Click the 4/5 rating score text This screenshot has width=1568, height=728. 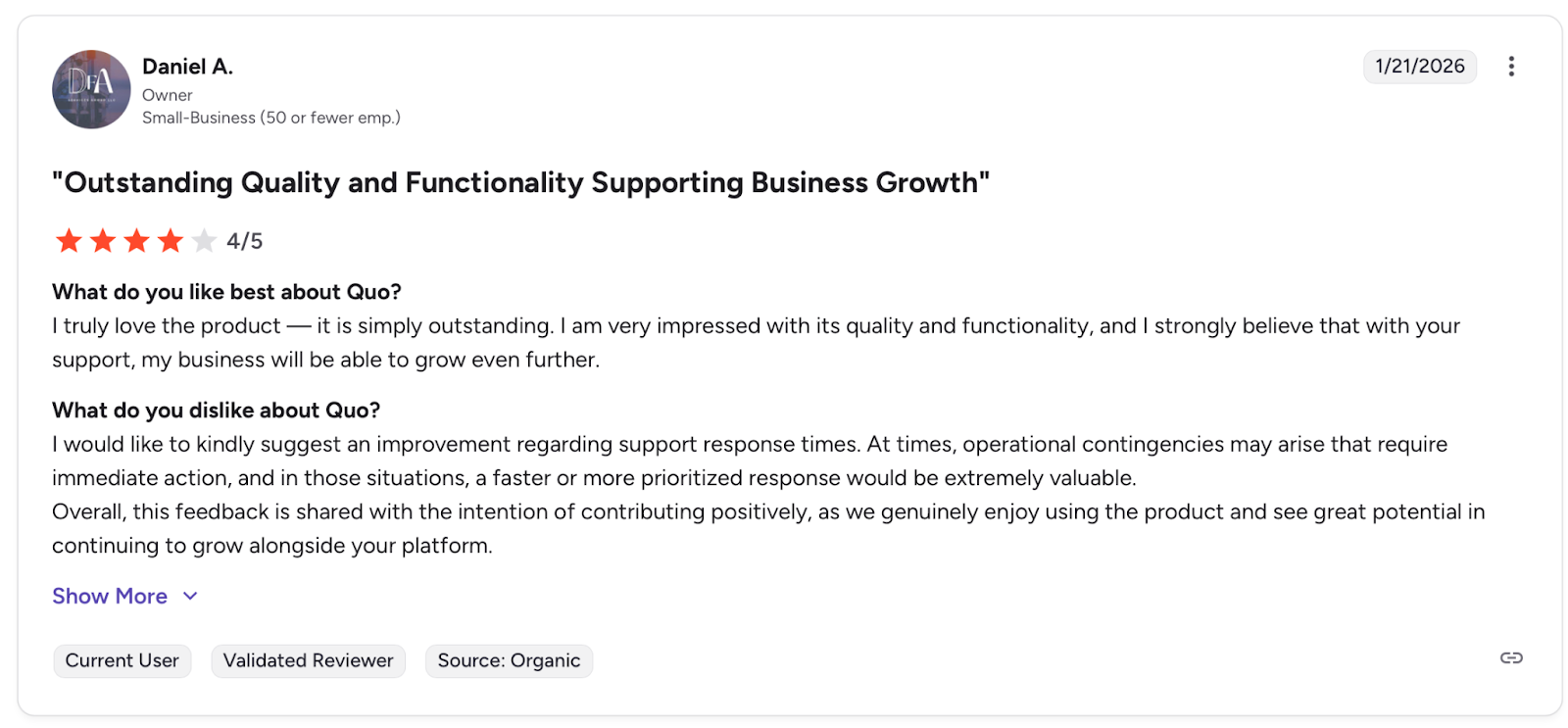[x=244, y=241]
